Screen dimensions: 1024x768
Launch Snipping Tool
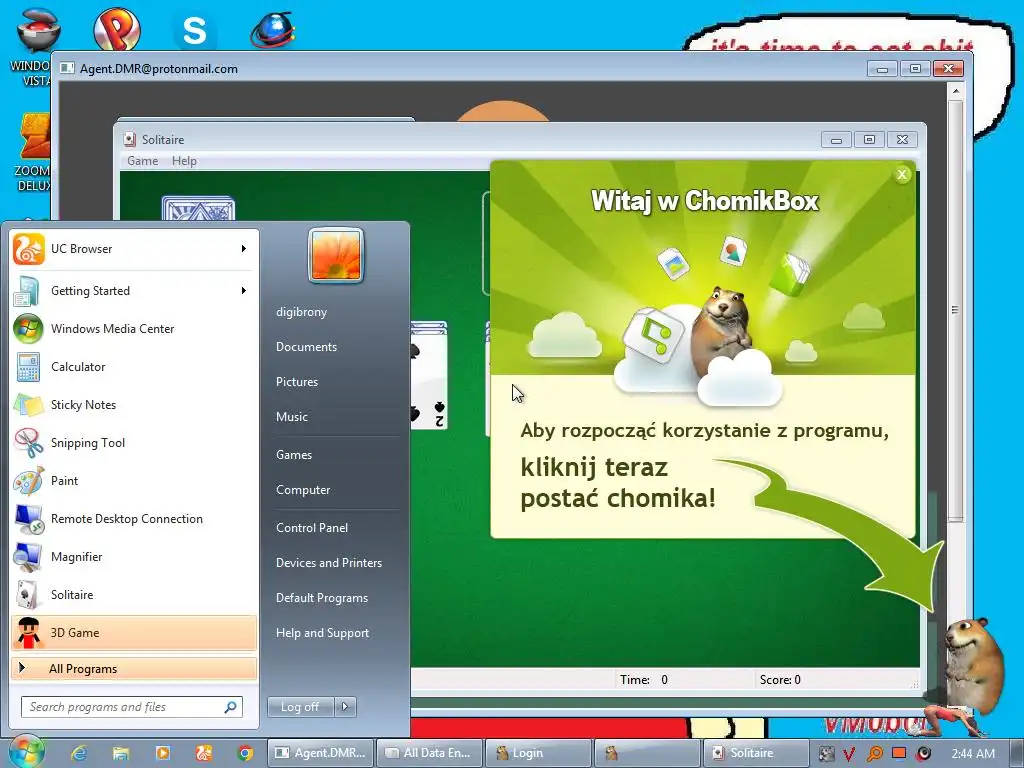pos(134,442)
